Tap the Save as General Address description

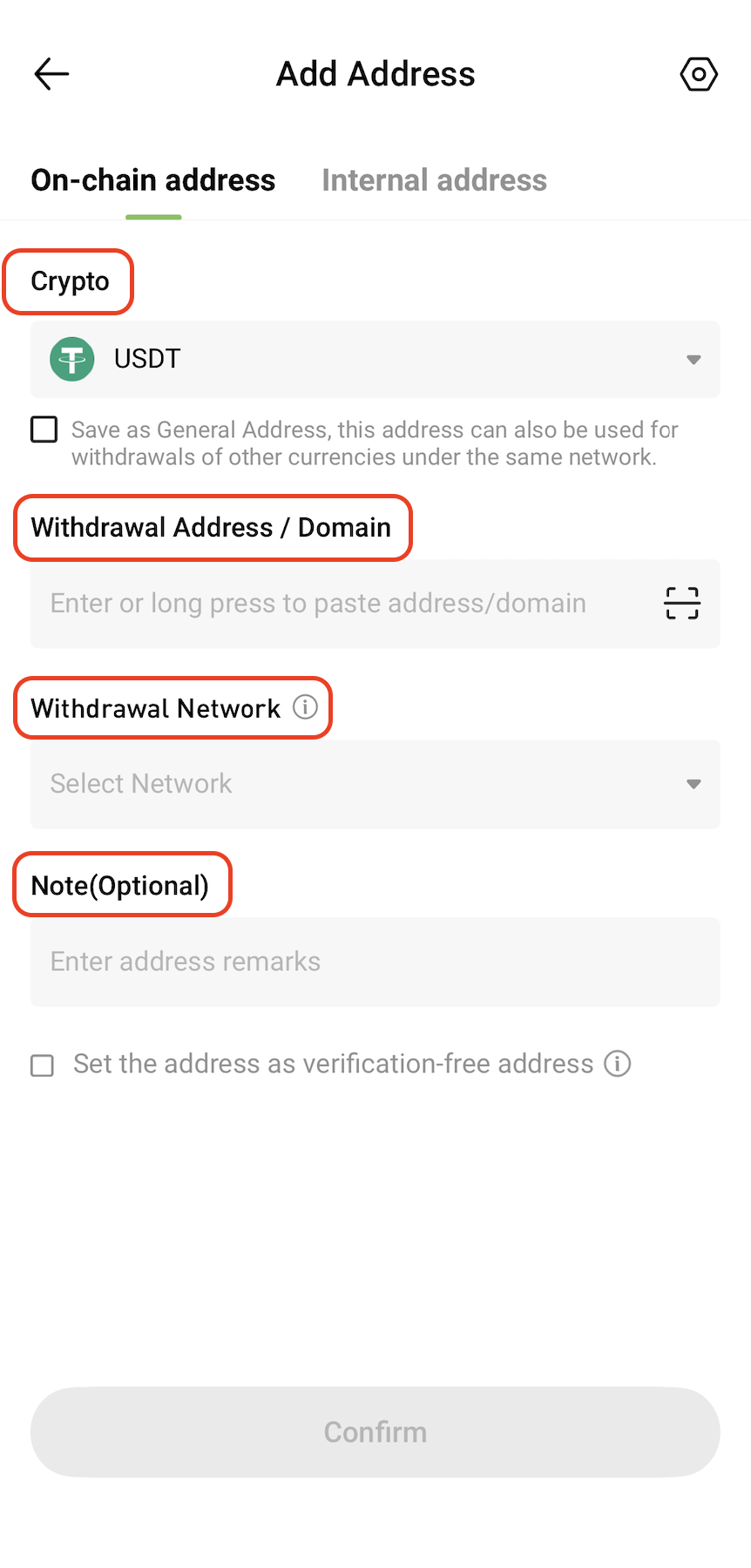tap(375, 443)
